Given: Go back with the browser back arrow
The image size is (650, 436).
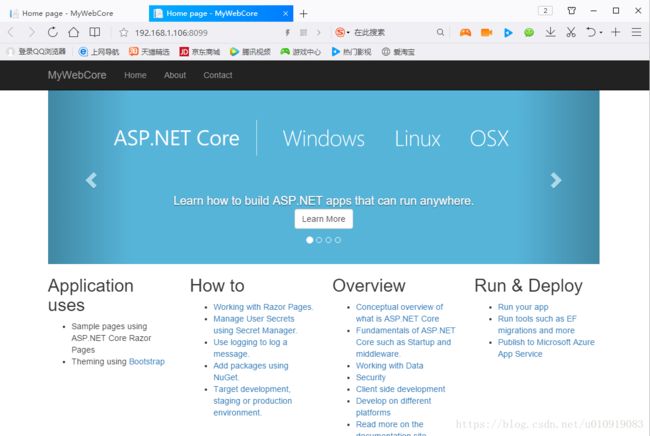Looking at the screenshot, I should (x=11, y=32).
